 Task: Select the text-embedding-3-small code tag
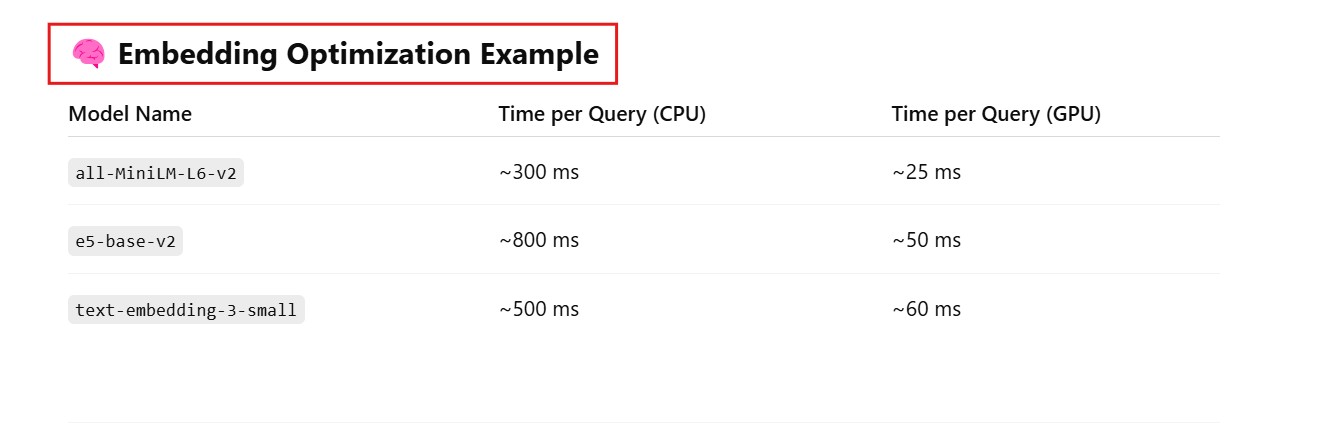click(x=186, y=310)
